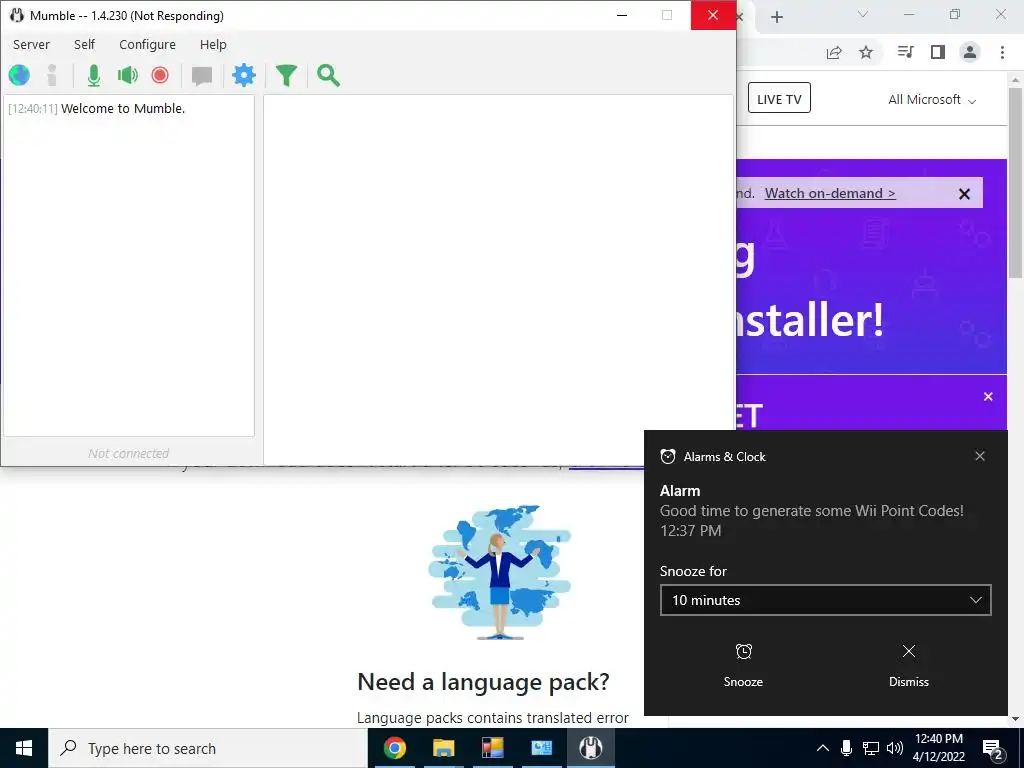Open Chrome from the taskbar

click(394, 748)
